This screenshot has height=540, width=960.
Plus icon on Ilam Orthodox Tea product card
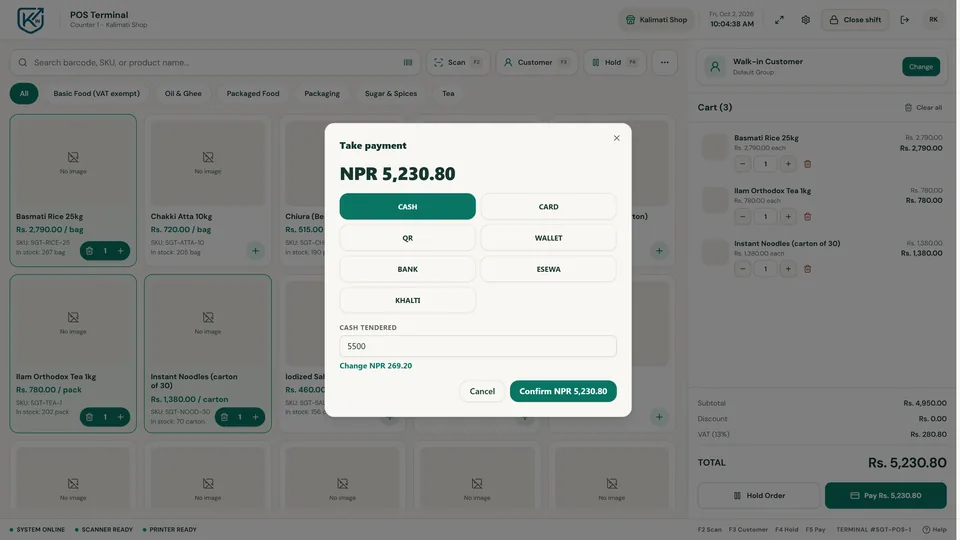pyautogui.click(x=121, y=417)
